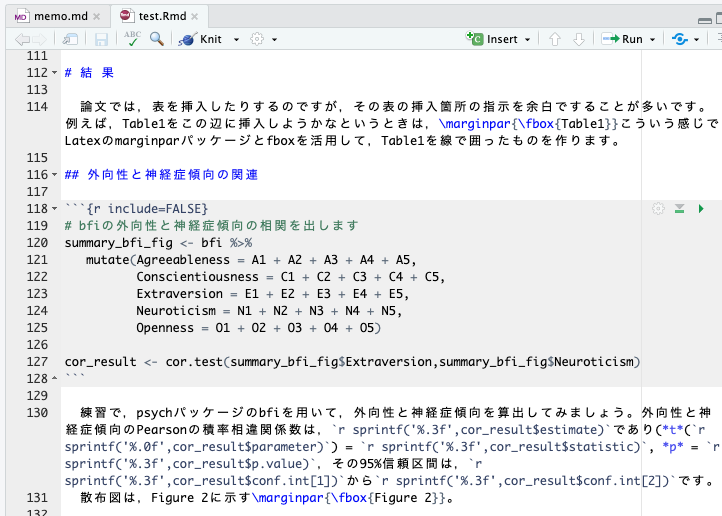
Task: Open the publish dropdown arrow
Action: [697, 40]
